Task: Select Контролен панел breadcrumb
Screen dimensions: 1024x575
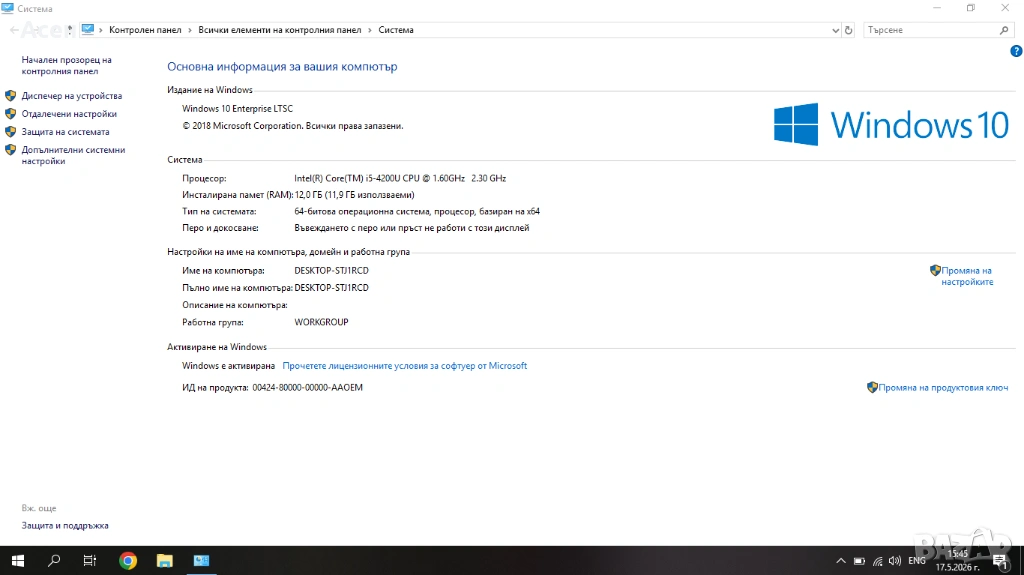Action: point(145,30)
